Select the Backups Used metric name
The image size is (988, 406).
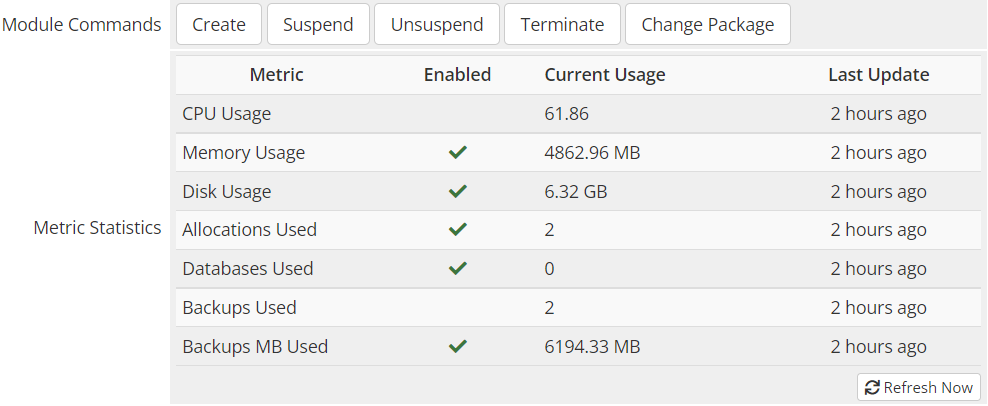coord(239,308)
